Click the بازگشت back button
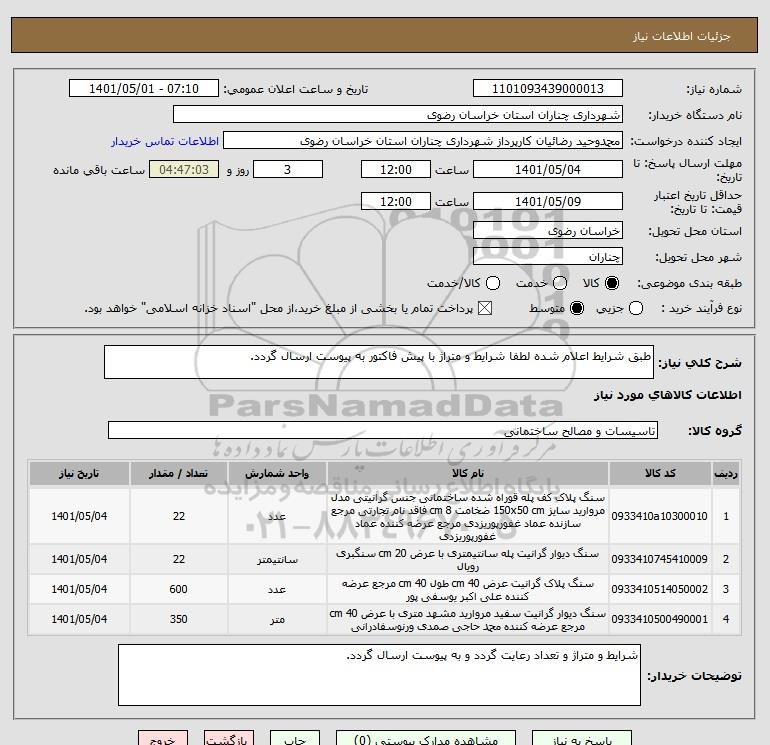This screenshot has width=770, height=745. 229,738
